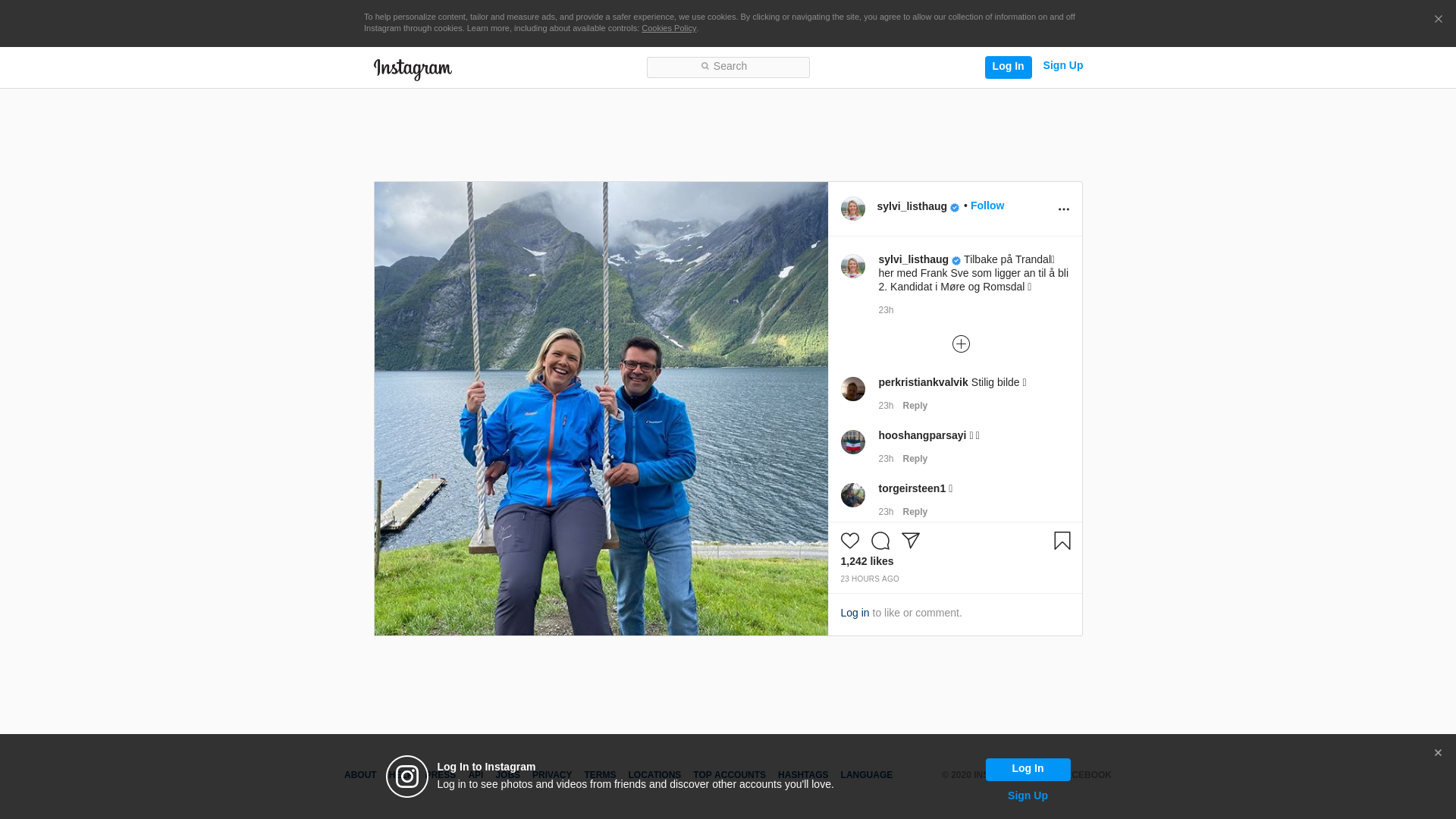Image resolution: width=1456 pixels, height=819 pixels.
Task: Click Log in to like or comment
Action: (x=855, y=613)
